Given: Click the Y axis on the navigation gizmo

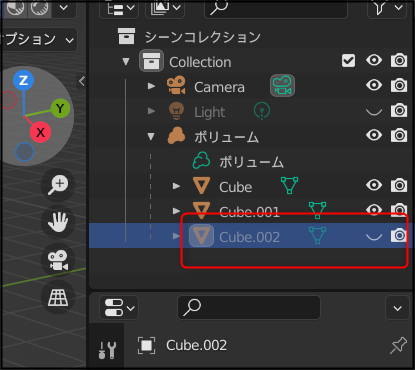Looking at the screenshot, I should coord(60,108).
